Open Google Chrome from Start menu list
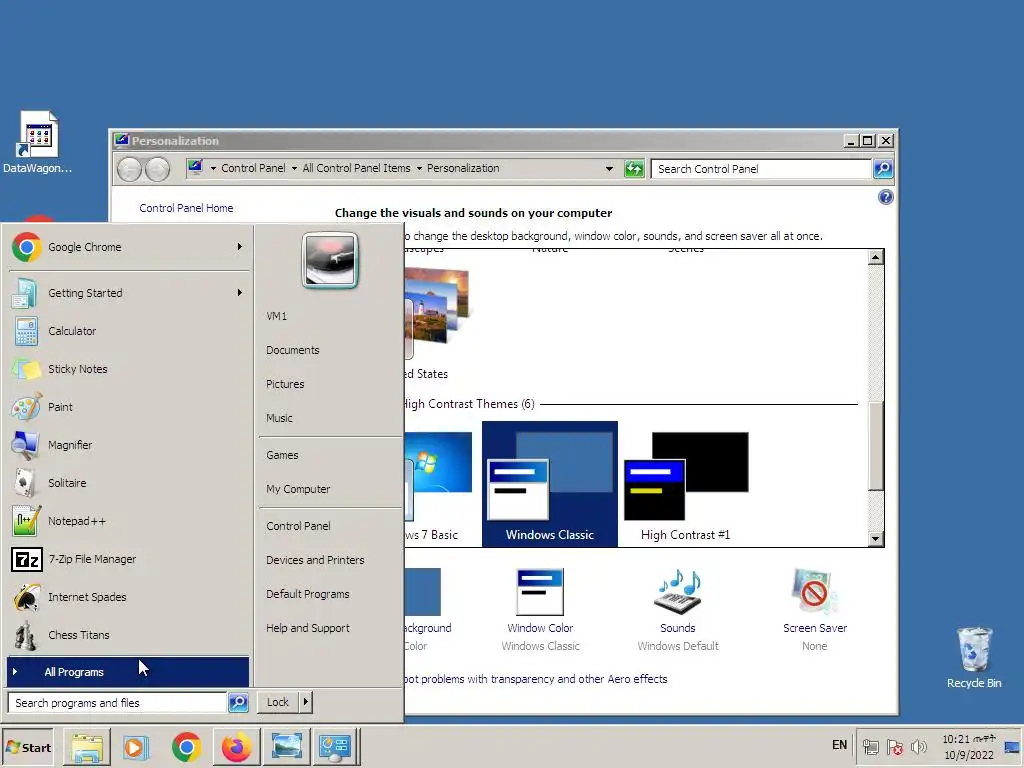This screenshot has height=768, width=1024. coord(128,247)
